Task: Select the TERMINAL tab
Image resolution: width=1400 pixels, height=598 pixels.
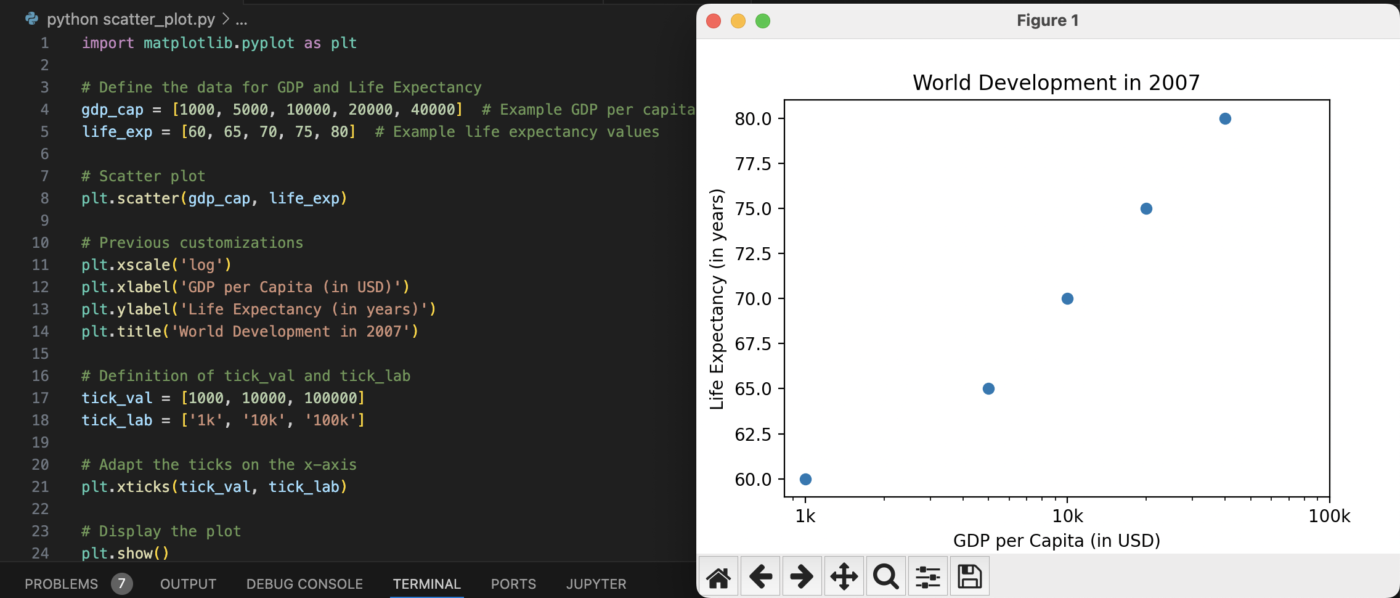Action: click(426, 584)
